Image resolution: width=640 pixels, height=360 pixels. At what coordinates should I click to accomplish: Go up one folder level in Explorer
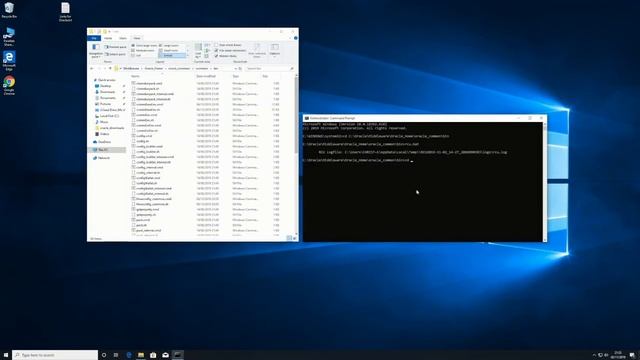(x=110, y=69)
